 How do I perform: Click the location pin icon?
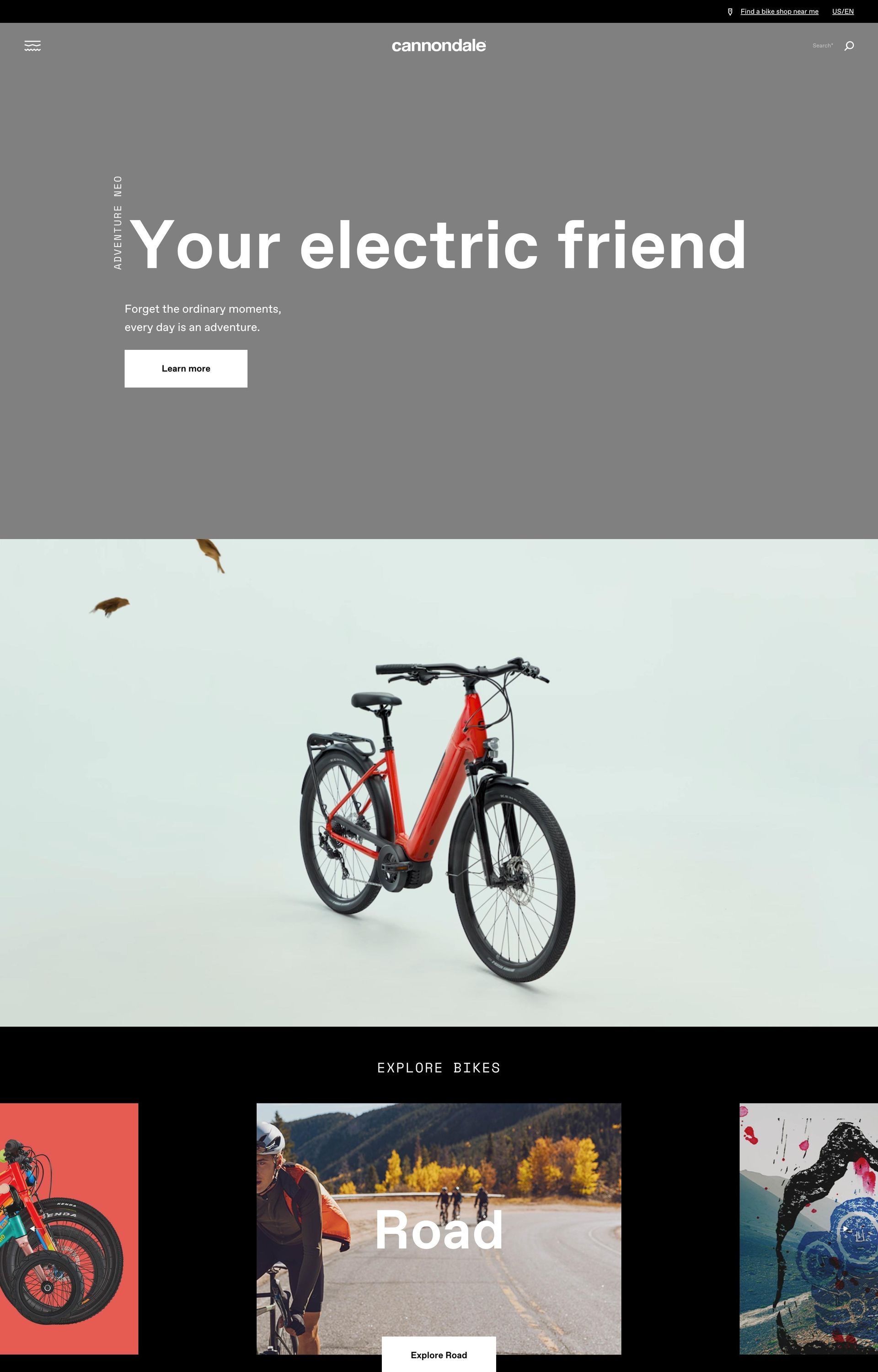[730, 11]
